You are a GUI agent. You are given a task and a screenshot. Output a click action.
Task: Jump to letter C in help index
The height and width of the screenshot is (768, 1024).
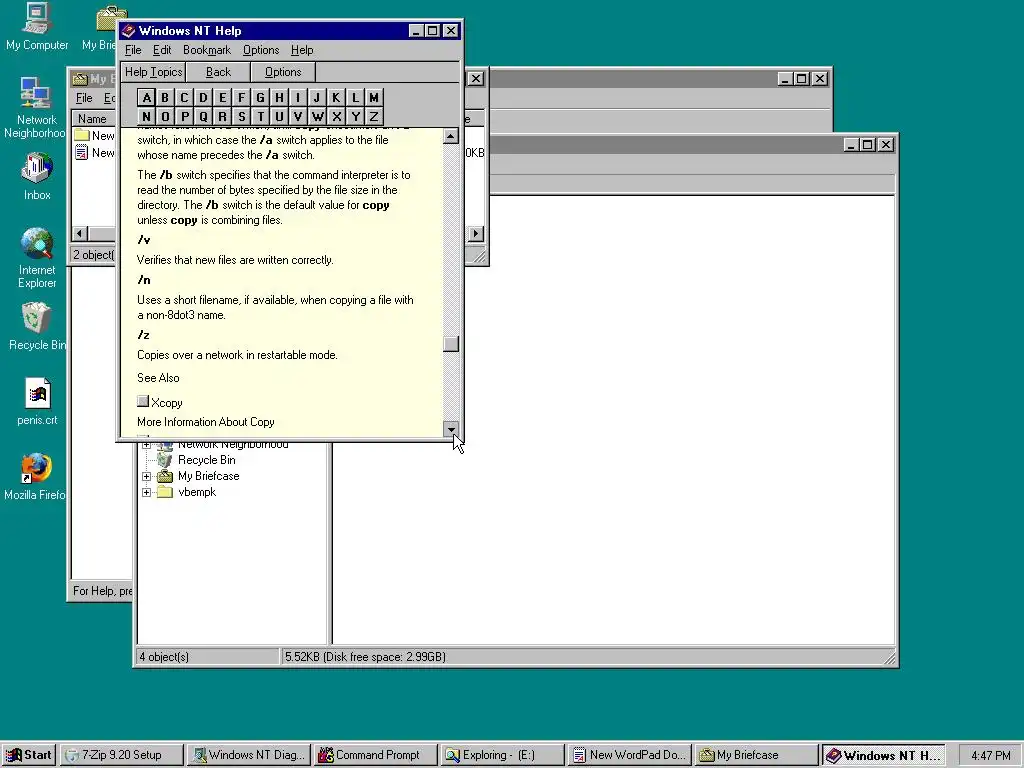point(184,97)
